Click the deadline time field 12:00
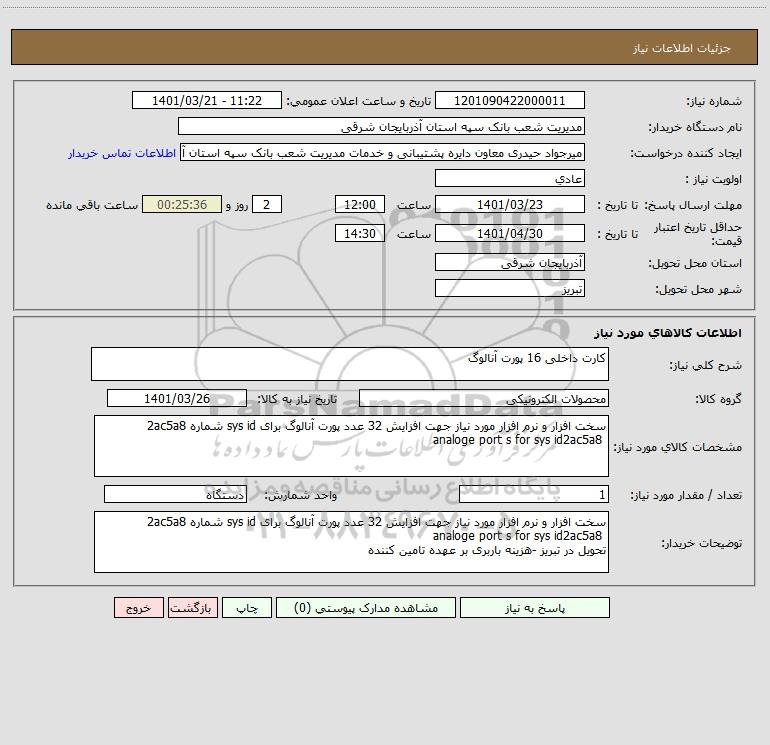770x745 pixels. (x=359, y=205)
